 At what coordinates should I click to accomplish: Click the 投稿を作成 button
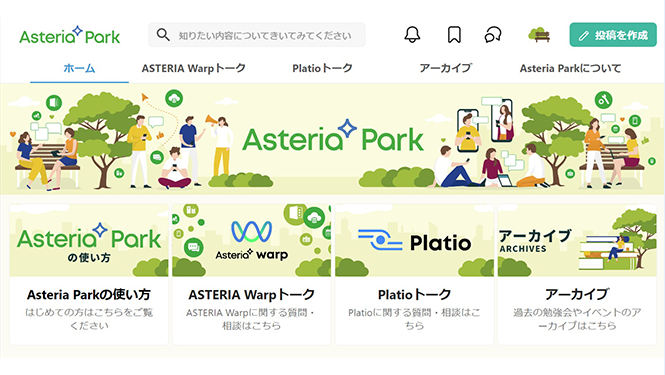pos(613,35)
